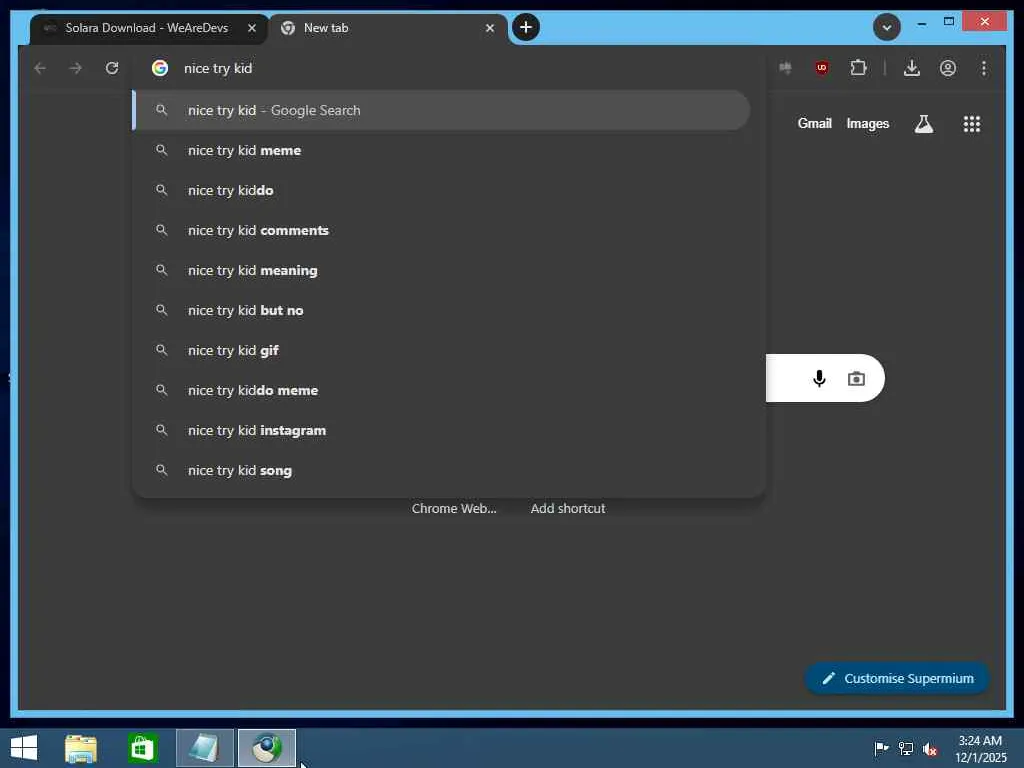Click search icon beside 'nice try kid gif'
Image resolution: width=1024 pixels, height=768 pixels.
161,350
